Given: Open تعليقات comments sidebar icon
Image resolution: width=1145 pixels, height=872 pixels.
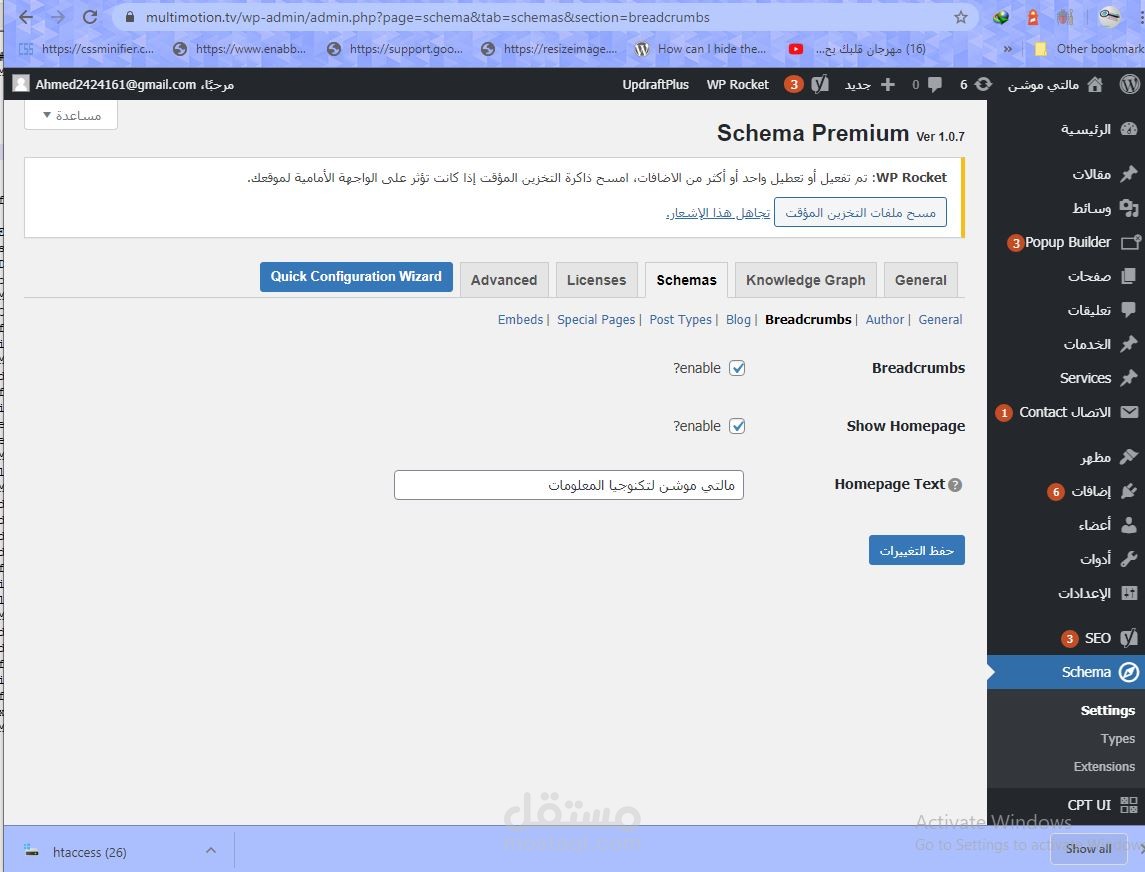Looking at the screenshot, I should pyautogui.click(x=1129, y=310).
